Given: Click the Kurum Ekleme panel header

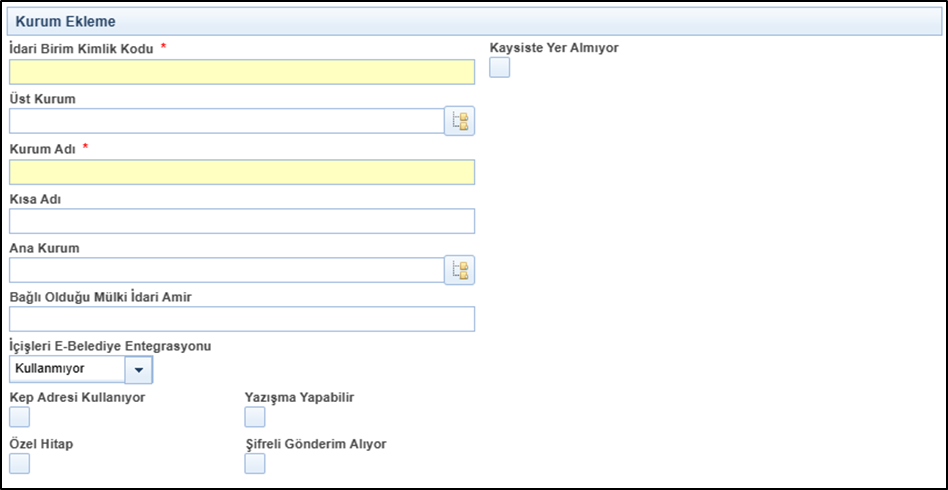Looking at the screenshot, I should point(474,21).
